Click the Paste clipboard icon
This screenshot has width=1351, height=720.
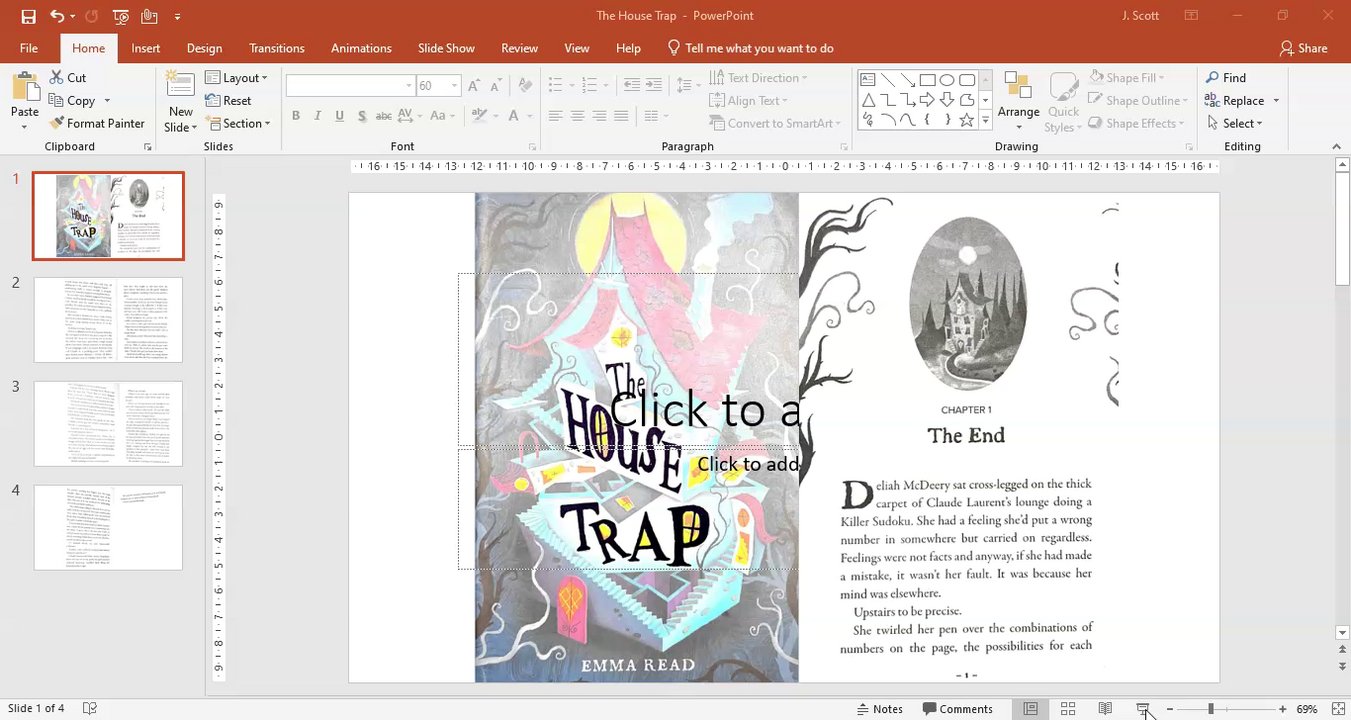pos(25,99)
